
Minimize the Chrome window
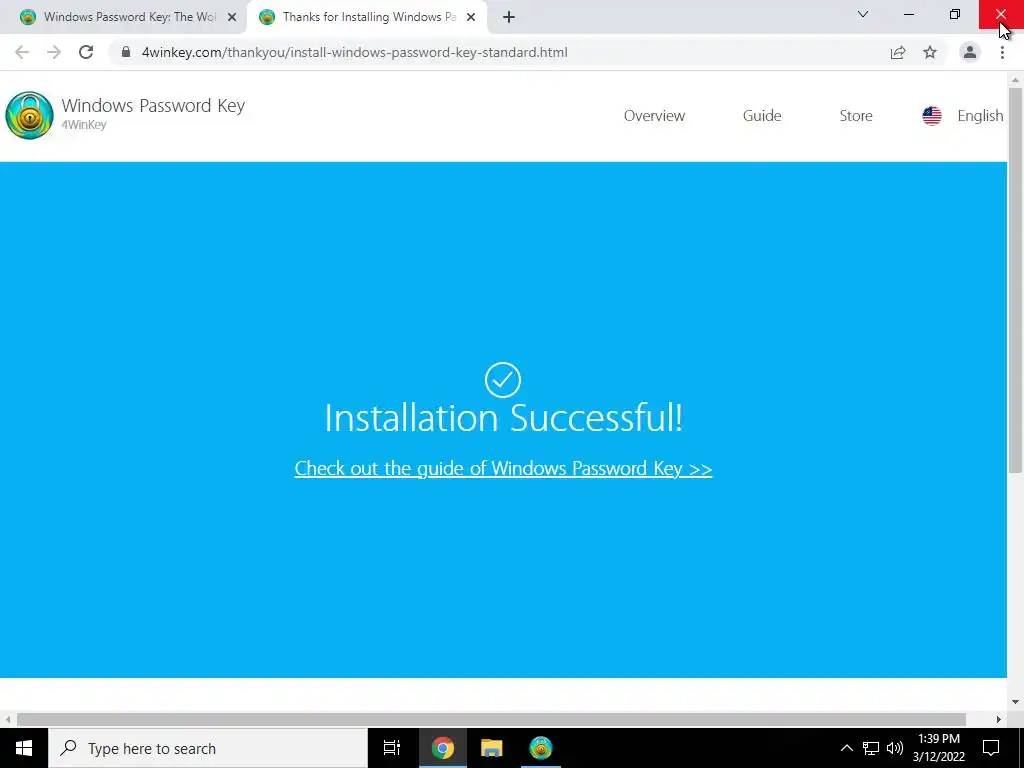(x=908, y=14)
